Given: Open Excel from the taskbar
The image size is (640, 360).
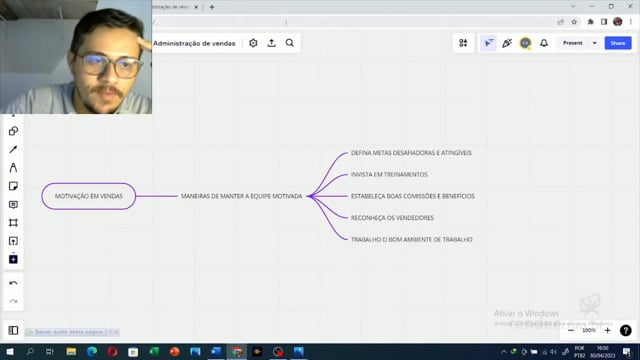Looking at the screenshot, I should click(154, 351).
